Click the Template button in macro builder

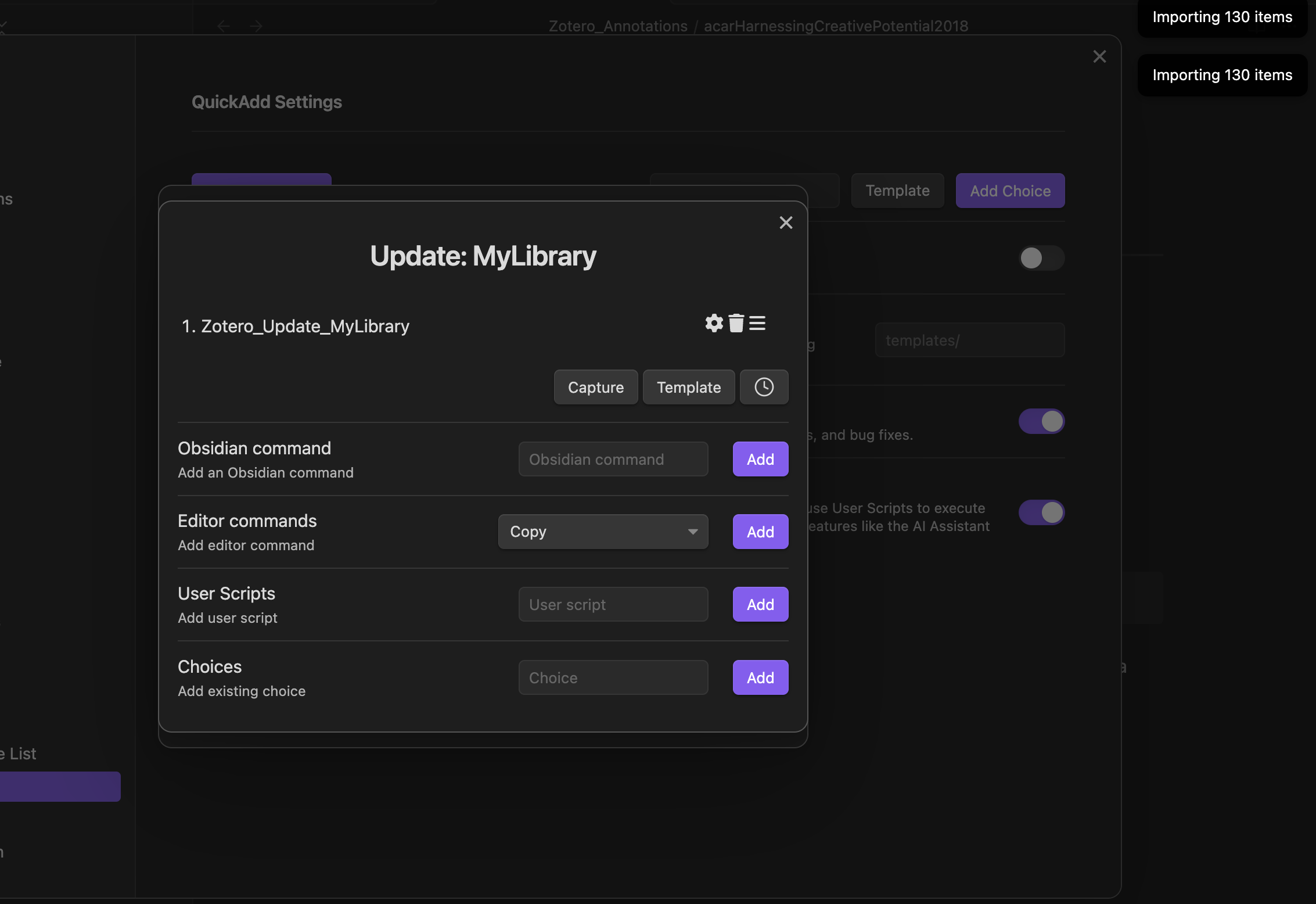689,387
